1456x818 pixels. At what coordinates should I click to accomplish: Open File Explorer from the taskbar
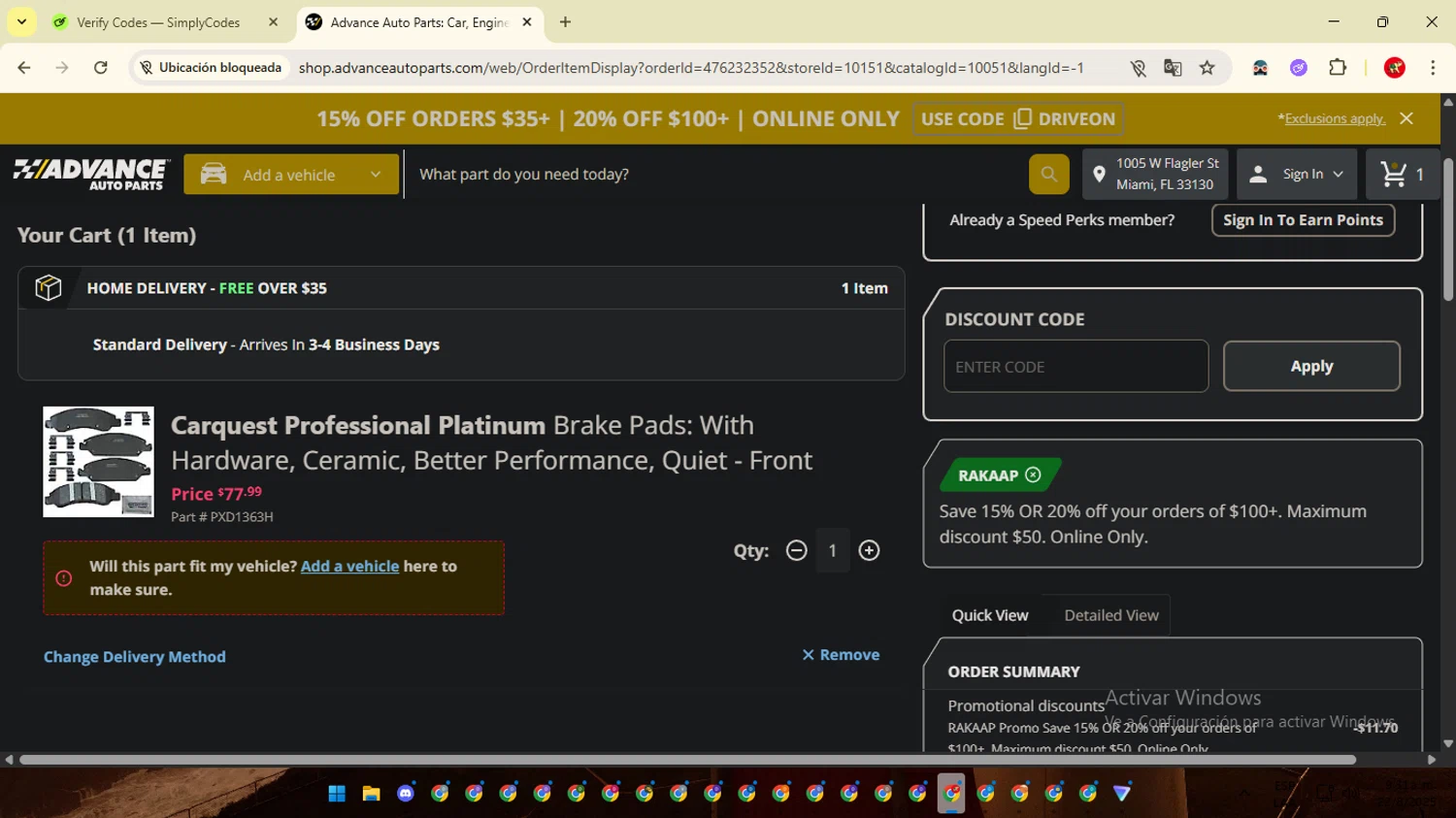click(x=371, y=794)
